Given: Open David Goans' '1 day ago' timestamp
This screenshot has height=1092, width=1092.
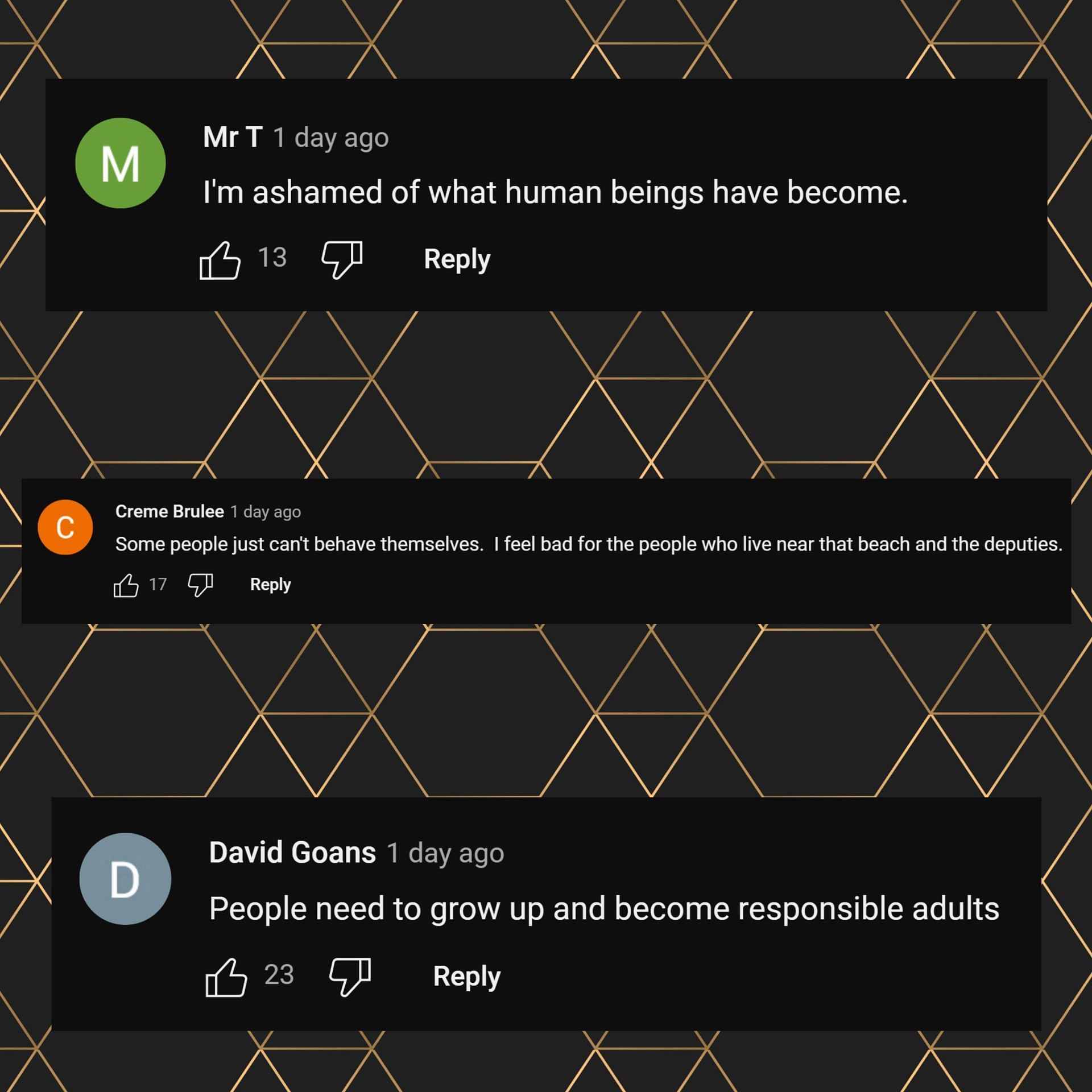Looking at the screenshot, I should click(x=445, y=853).
